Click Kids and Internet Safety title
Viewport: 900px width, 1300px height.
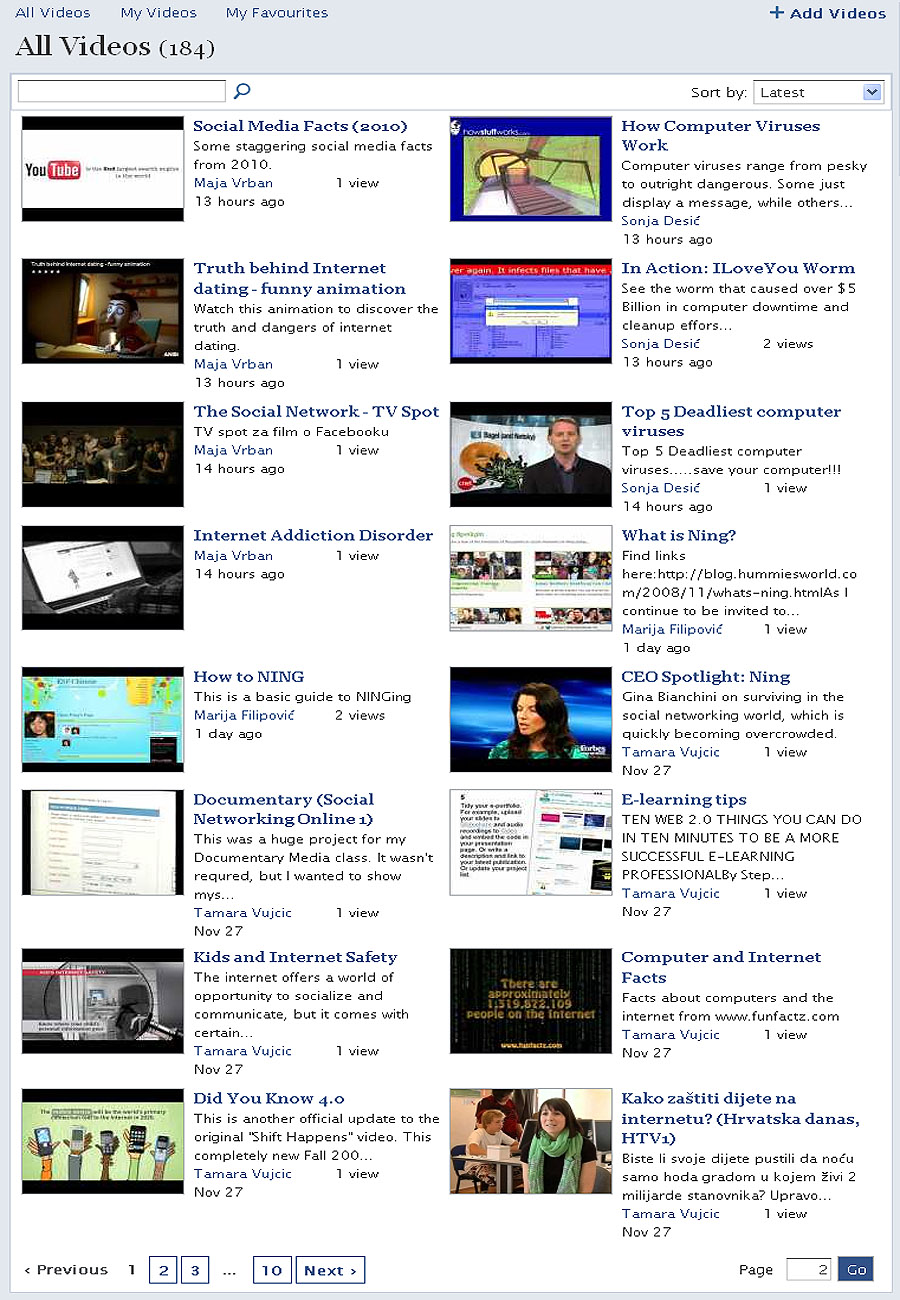click(295, 957)
